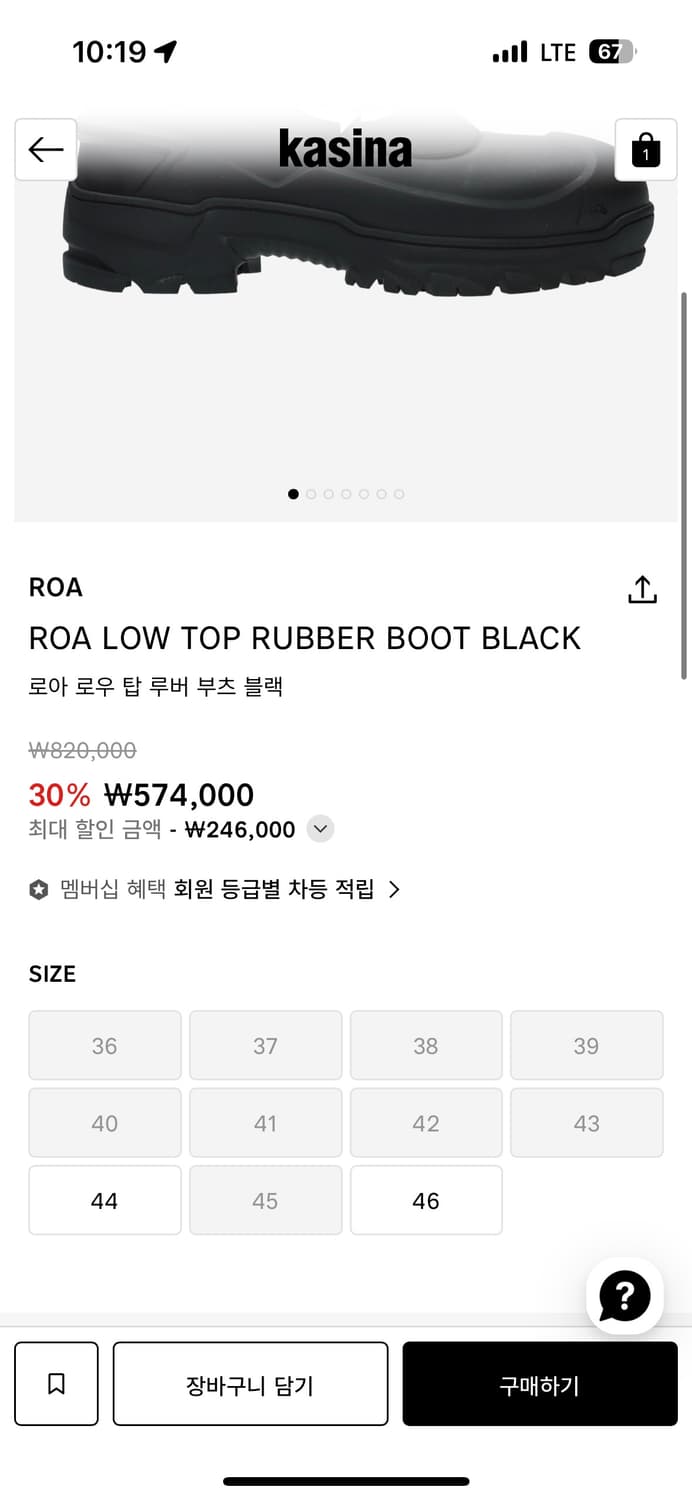Select size 44

tap(105, 1200)
